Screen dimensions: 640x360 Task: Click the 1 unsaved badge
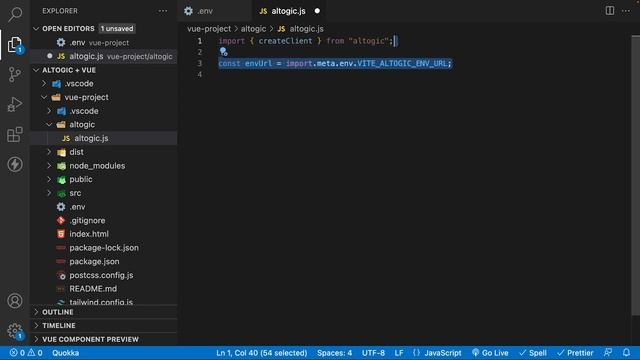tap(117, 29)
